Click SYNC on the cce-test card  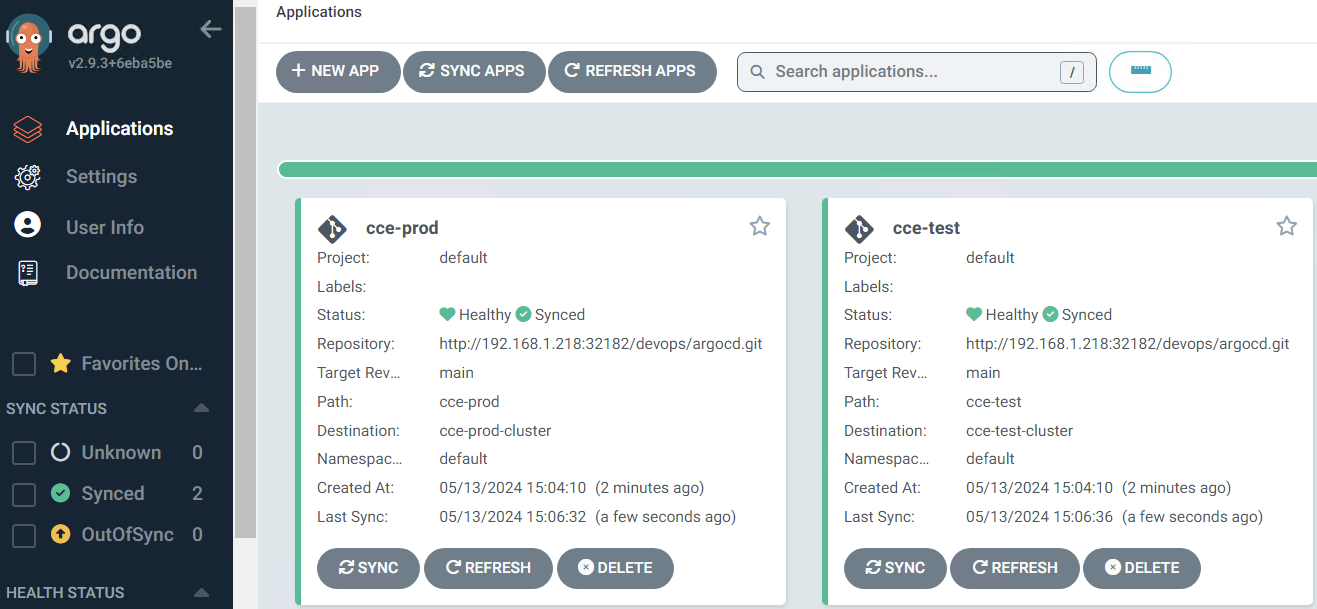(896, 568)
